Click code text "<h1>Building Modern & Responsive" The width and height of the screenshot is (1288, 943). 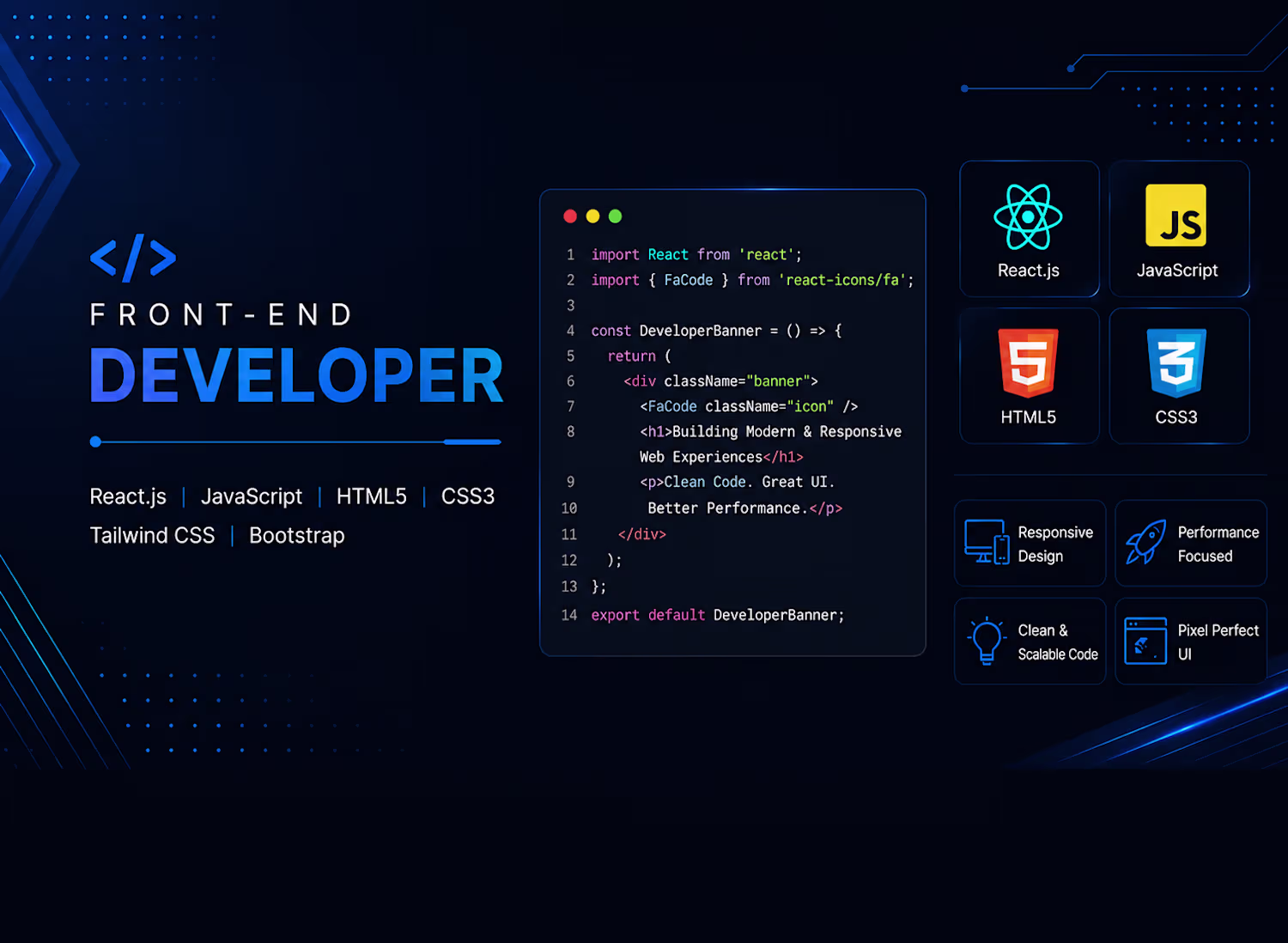[x=771, y=432]
